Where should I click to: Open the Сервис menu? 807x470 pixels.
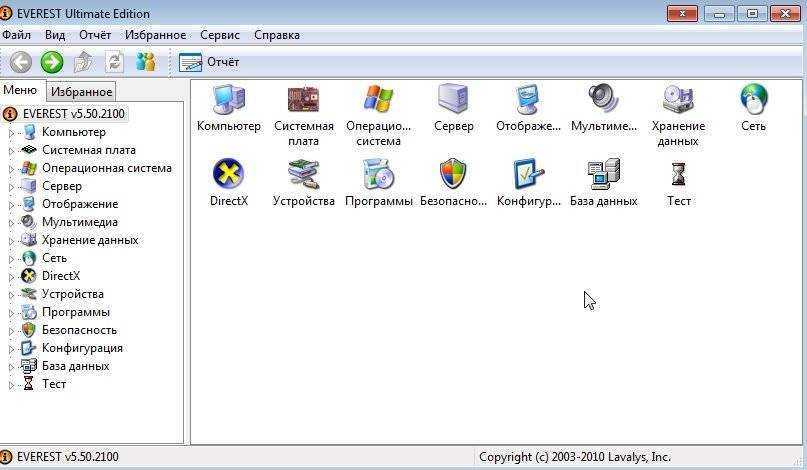pos(220,35)
